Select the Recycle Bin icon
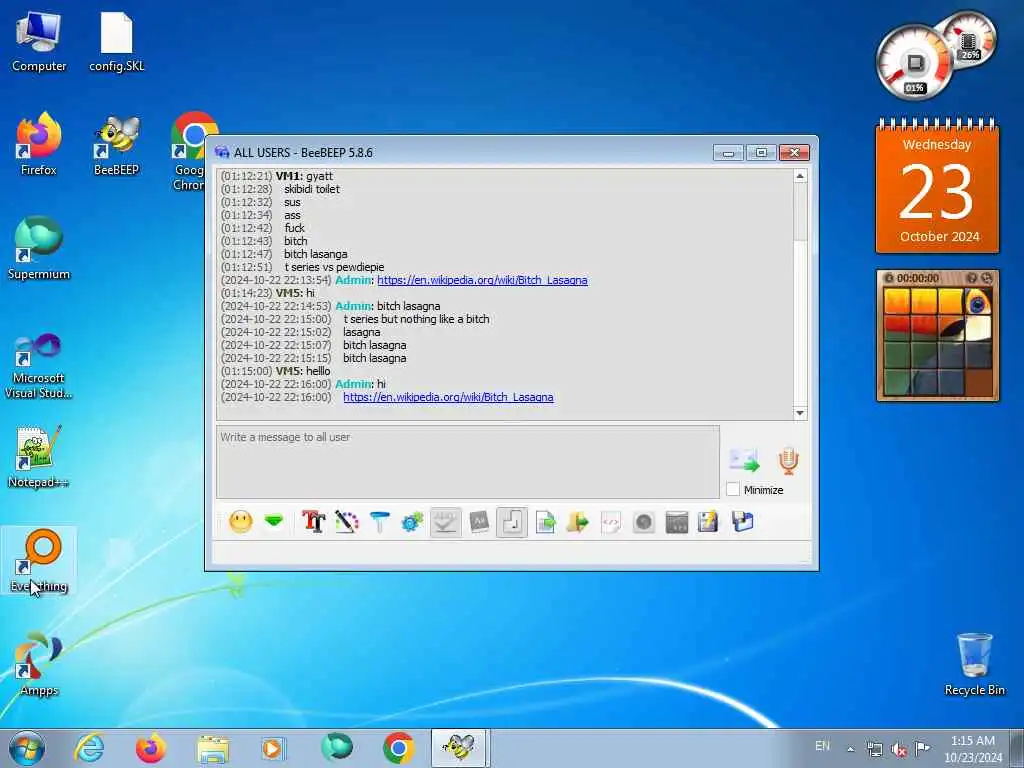This screenshot has width=1024, height=768. pos(974,664)
